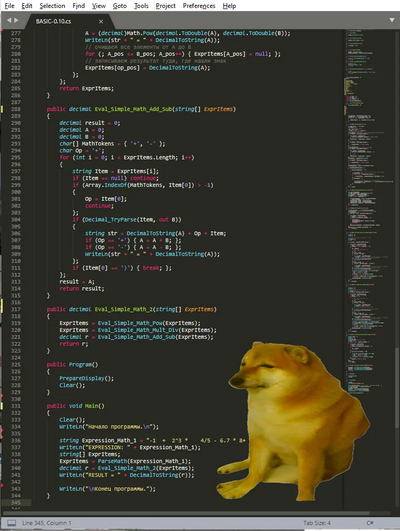The height and width of the screenshot is (531, 400).
Task: Click Line 345, Column 1 status text
Action: pyautogui.click(x=46, y=523)
